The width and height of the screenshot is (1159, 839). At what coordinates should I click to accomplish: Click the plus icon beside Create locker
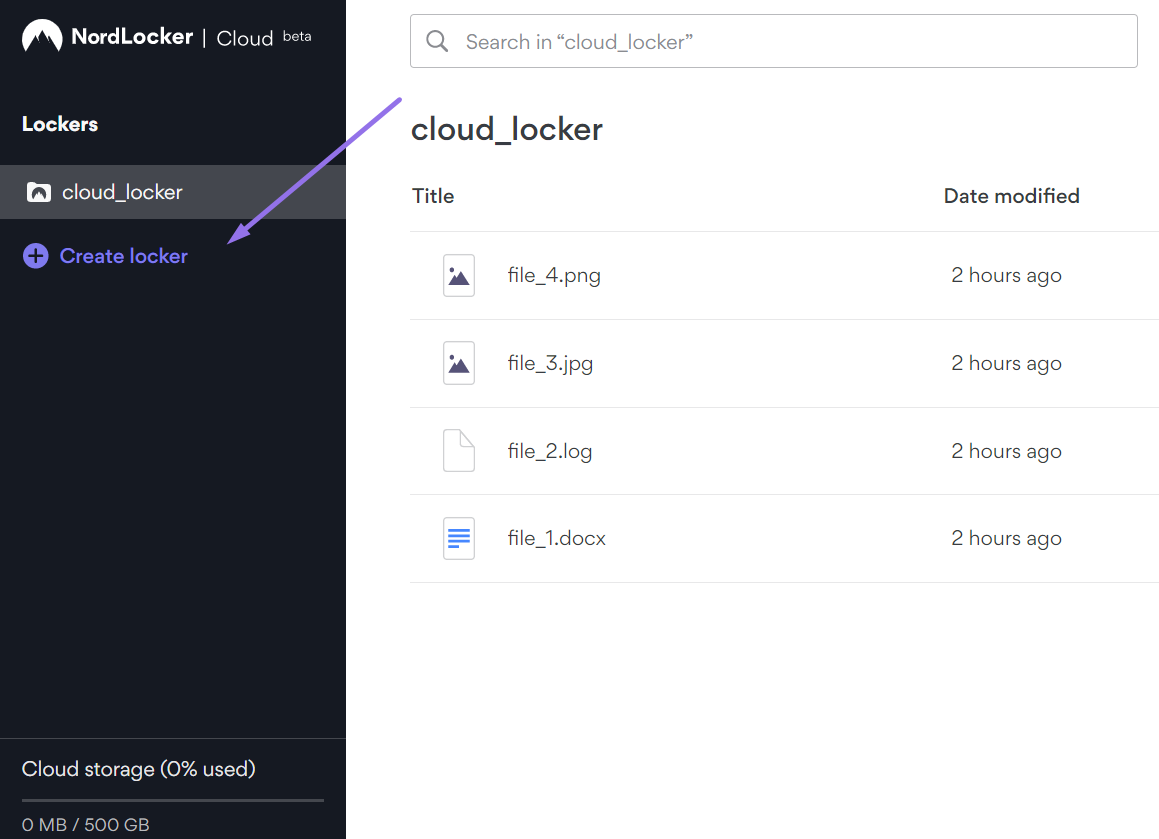coord(35,256)
